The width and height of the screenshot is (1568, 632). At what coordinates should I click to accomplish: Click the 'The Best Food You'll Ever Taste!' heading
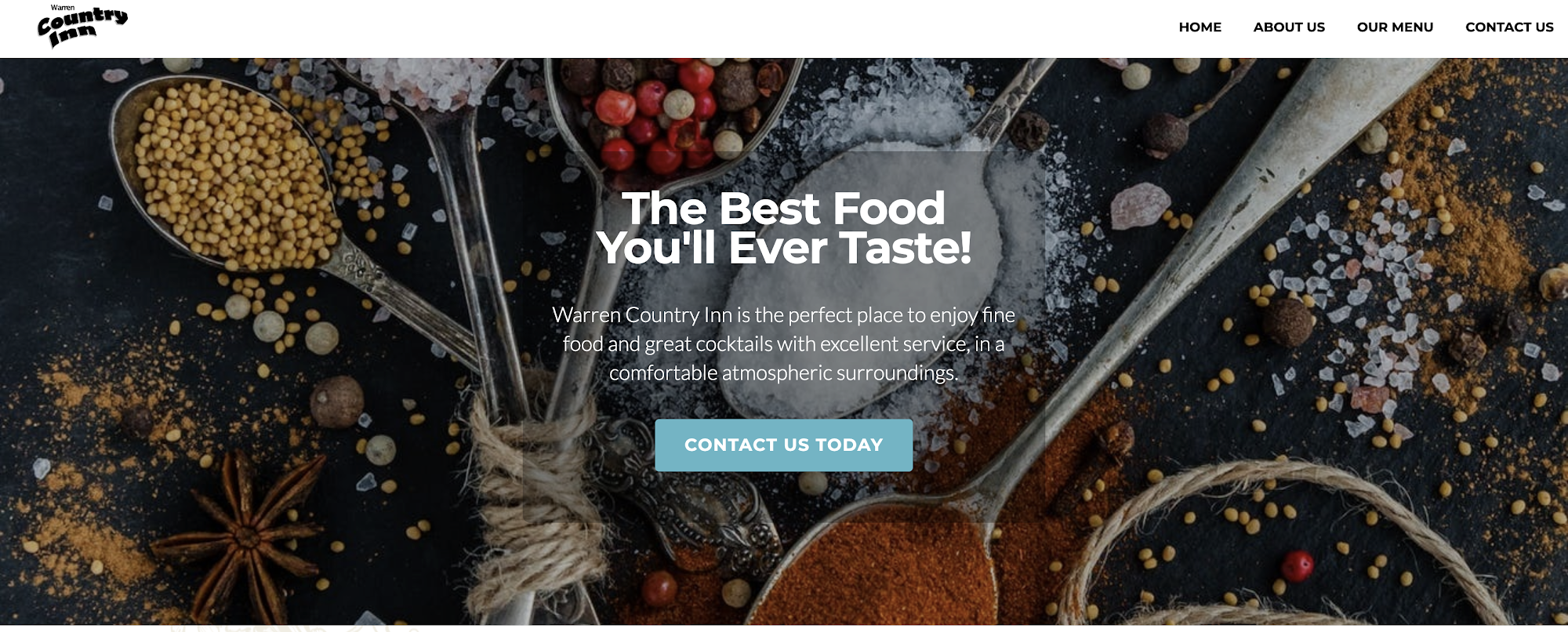[783, 228]
